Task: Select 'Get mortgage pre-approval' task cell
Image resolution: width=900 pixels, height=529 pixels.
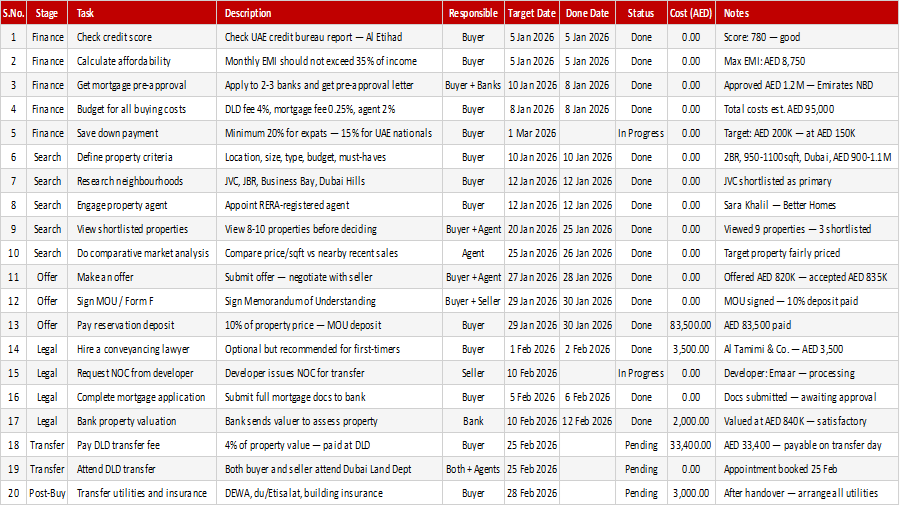Action: [x=142, y=85]
